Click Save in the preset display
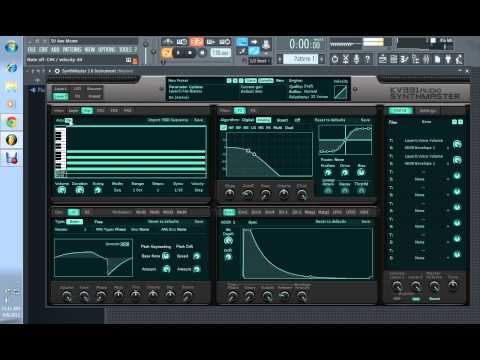Image resolution: width=480 pixels, height=360 pixels. [251, 81]
